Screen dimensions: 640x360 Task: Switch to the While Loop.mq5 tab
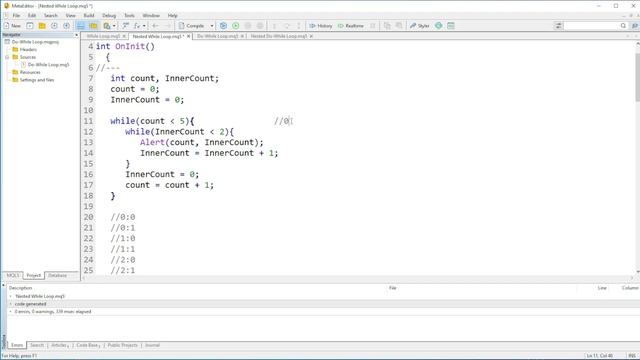click(x=103, y=36)
